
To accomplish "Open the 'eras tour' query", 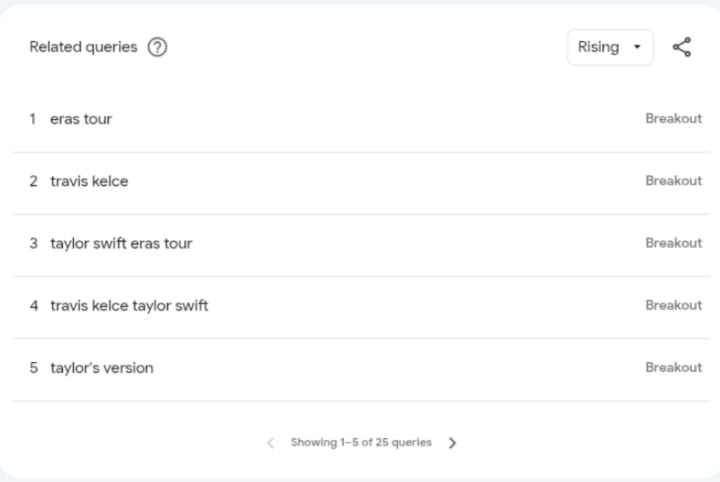I will [x=81, y=119].
